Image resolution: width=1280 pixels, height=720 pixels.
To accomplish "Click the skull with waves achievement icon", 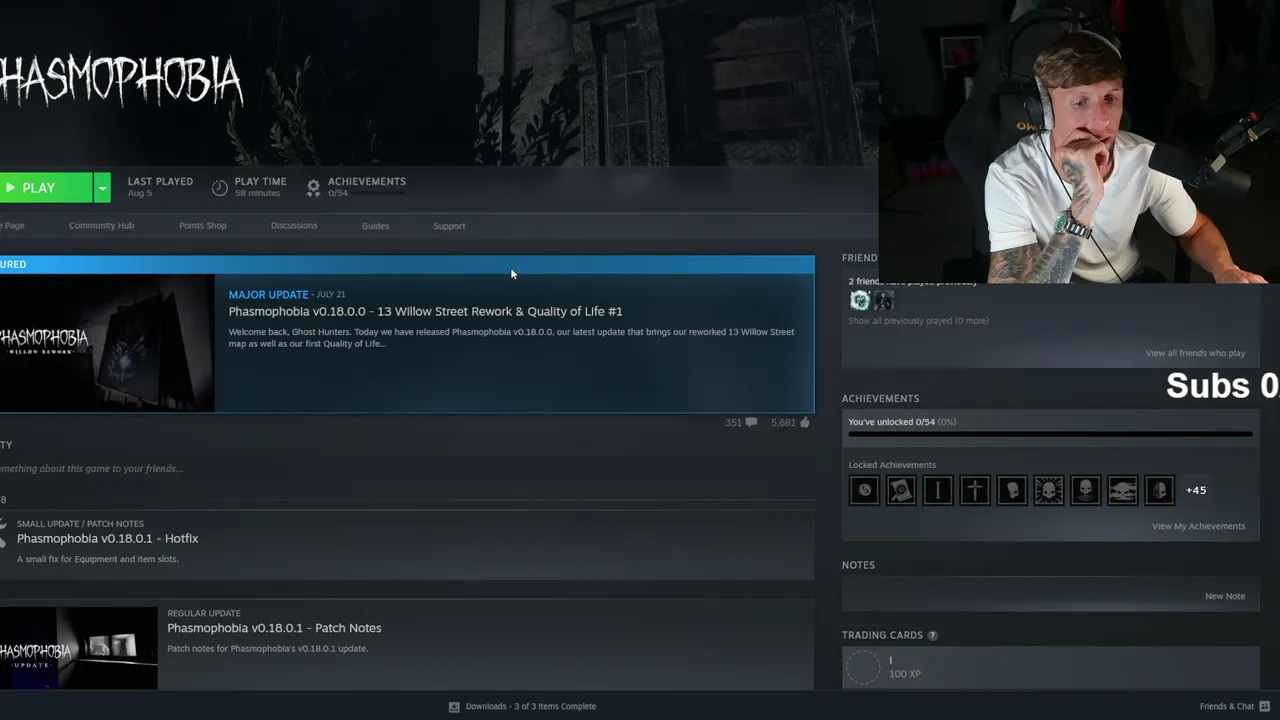I will click(x=1086, y=490).
